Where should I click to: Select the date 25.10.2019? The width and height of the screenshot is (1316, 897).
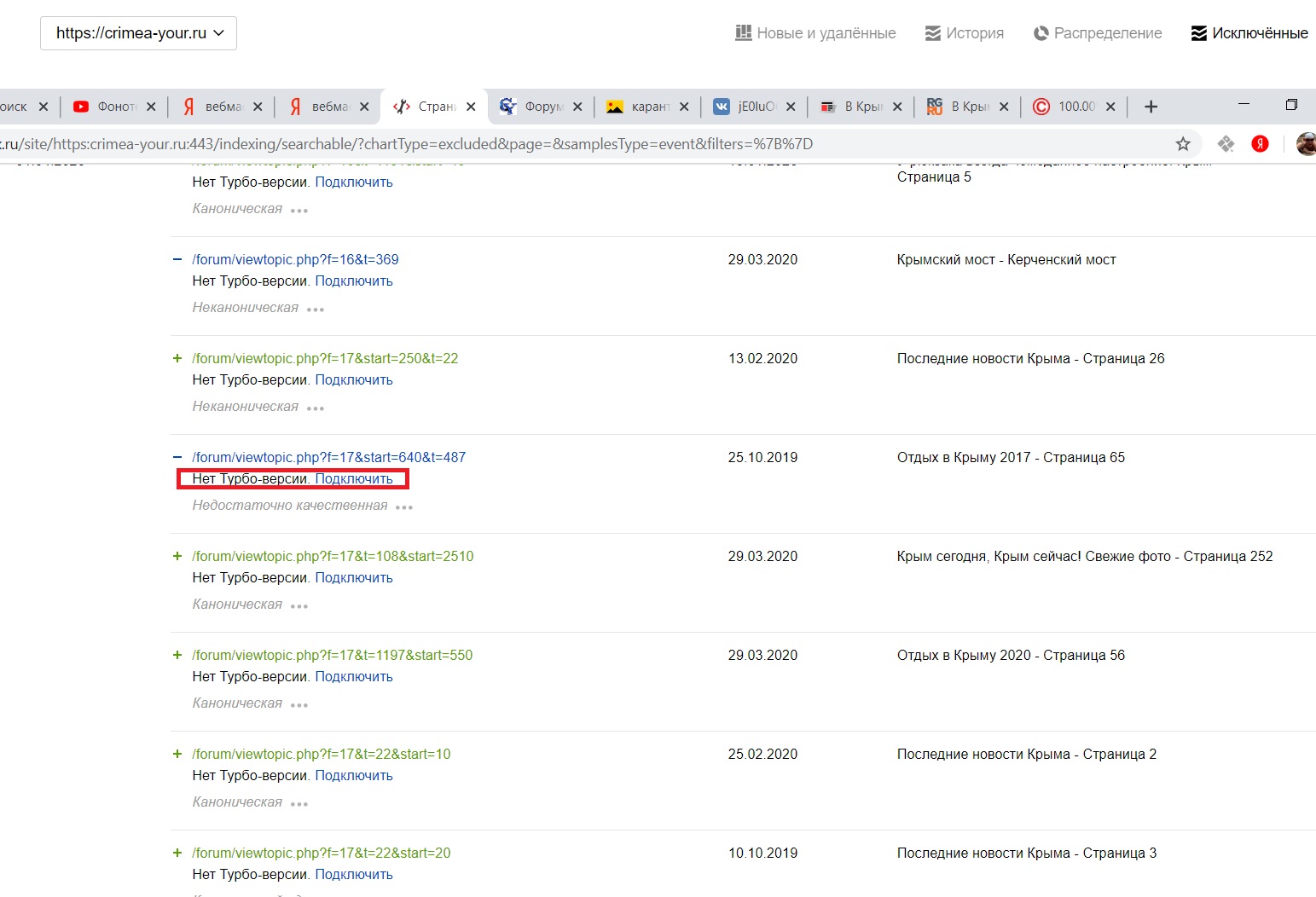click(762, 457)
